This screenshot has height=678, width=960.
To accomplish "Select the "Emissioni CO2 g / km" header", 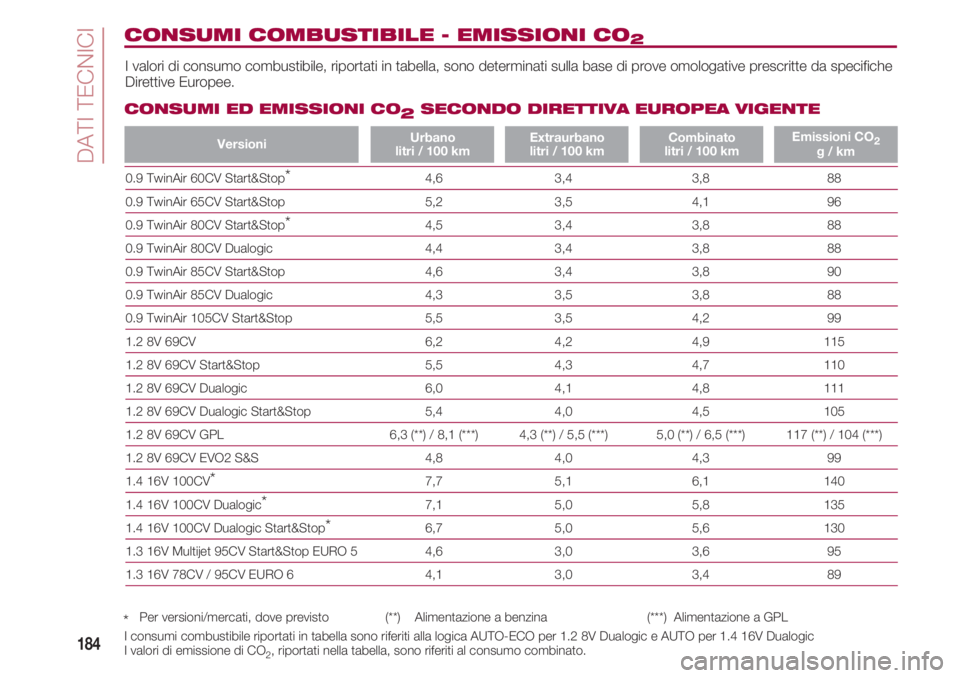I will click(836, 145).
